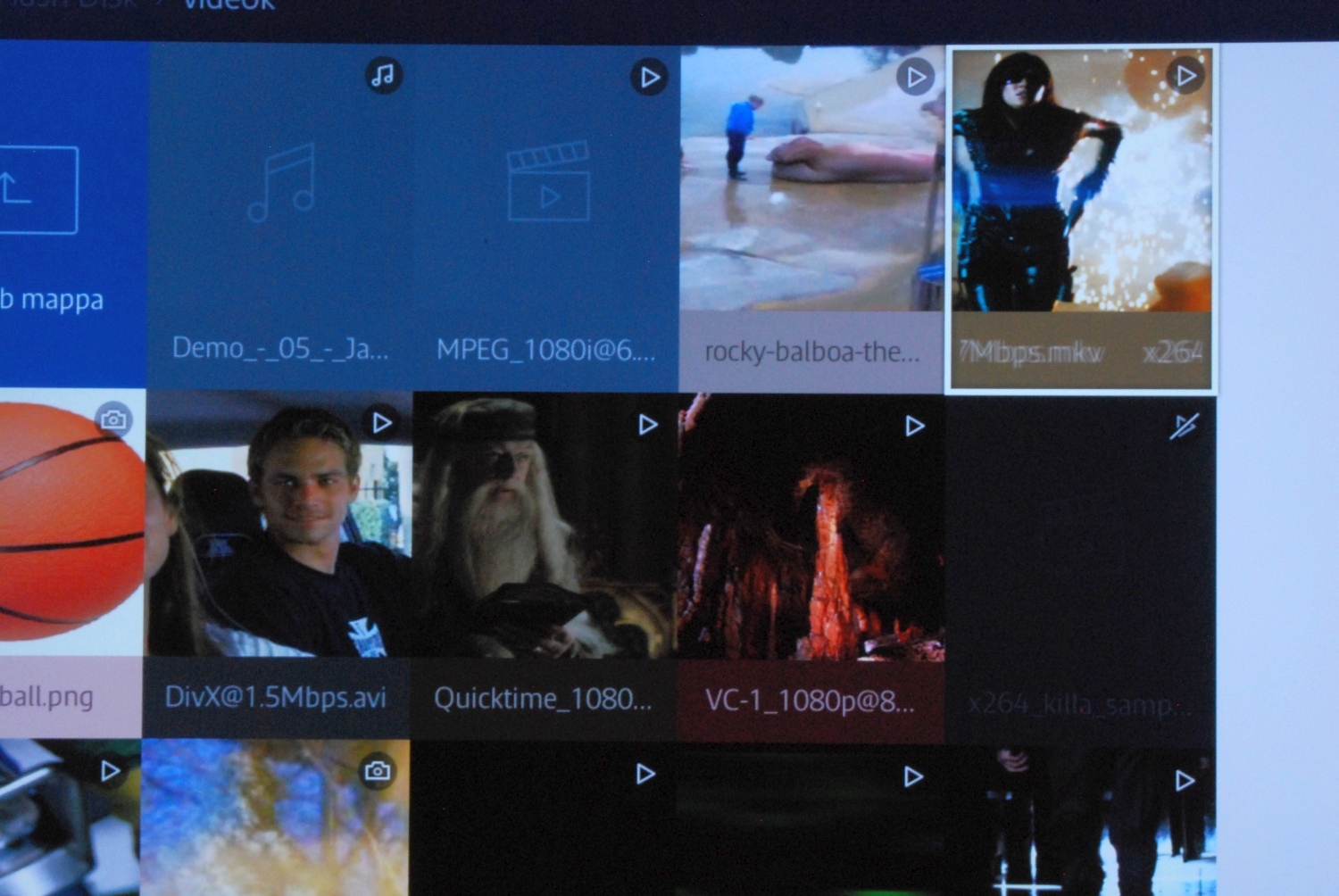This screenshot has height=896, width=1339.
Task: Select the 'Demo_-_05_-_Ja...' file name
Action: [280, 348]
